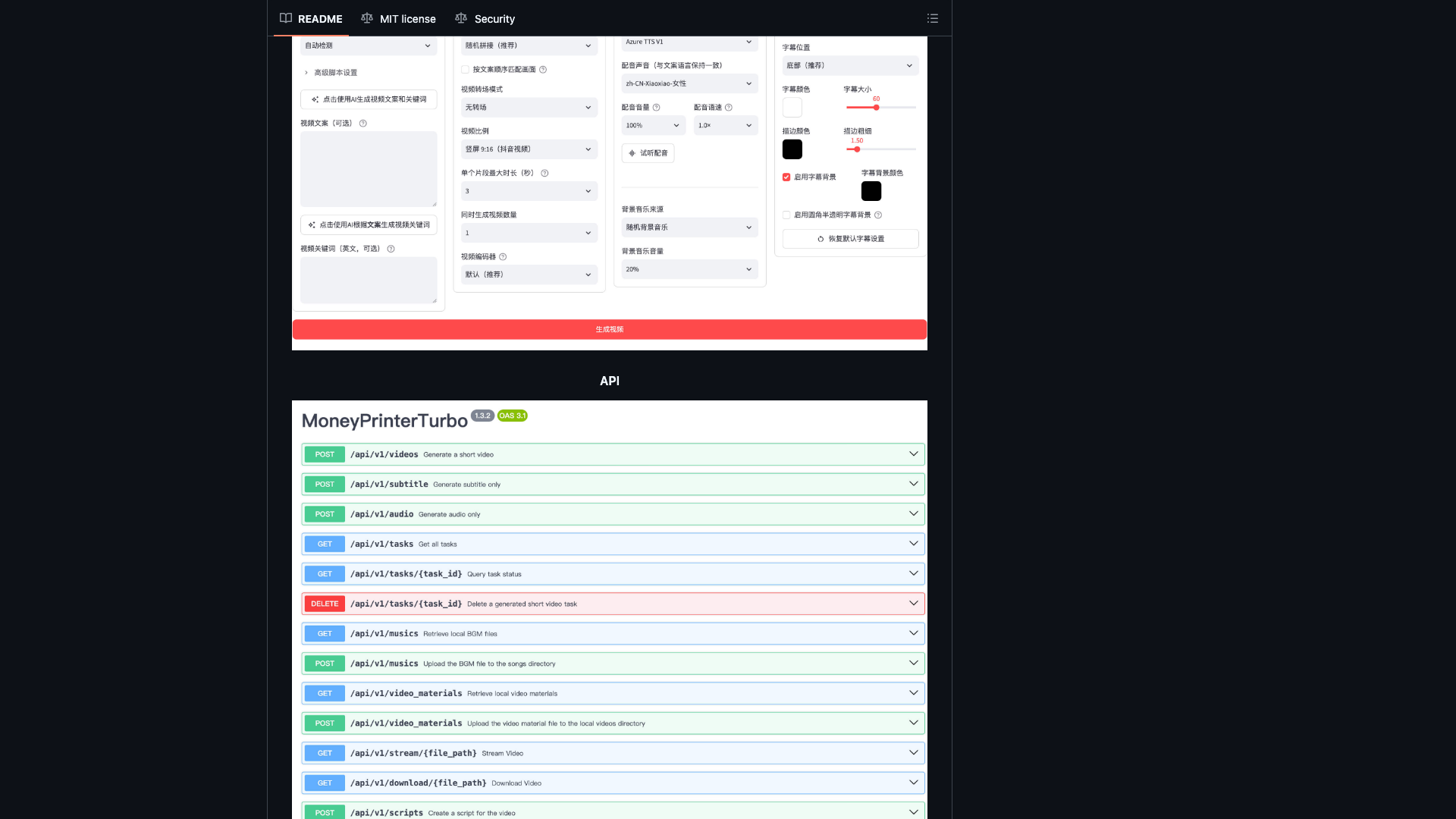Click help icon next to 配音音量

pos(657,108)
